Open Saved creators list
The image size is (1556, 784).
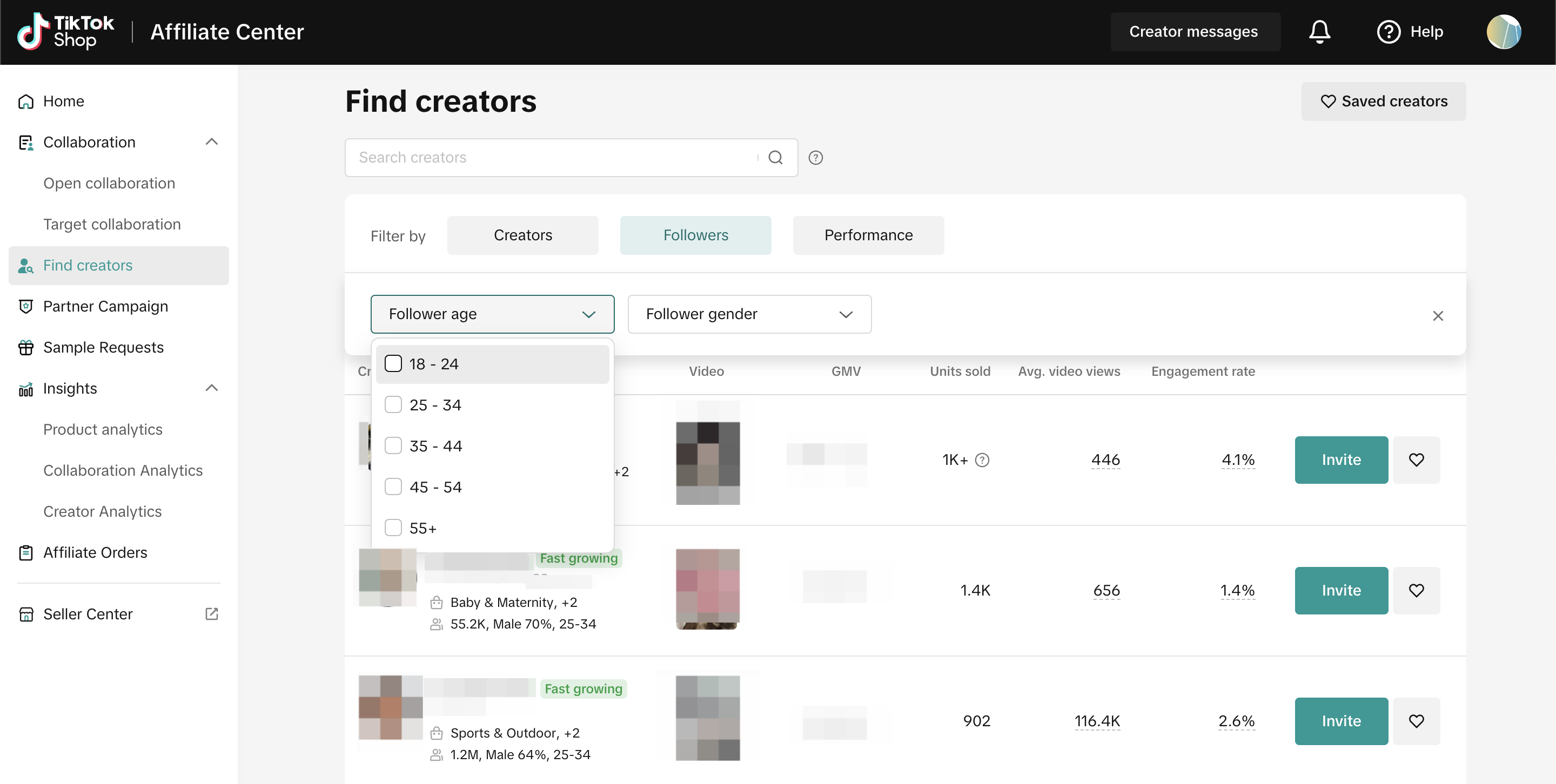pyautogui.click(x=1383, y=101)
